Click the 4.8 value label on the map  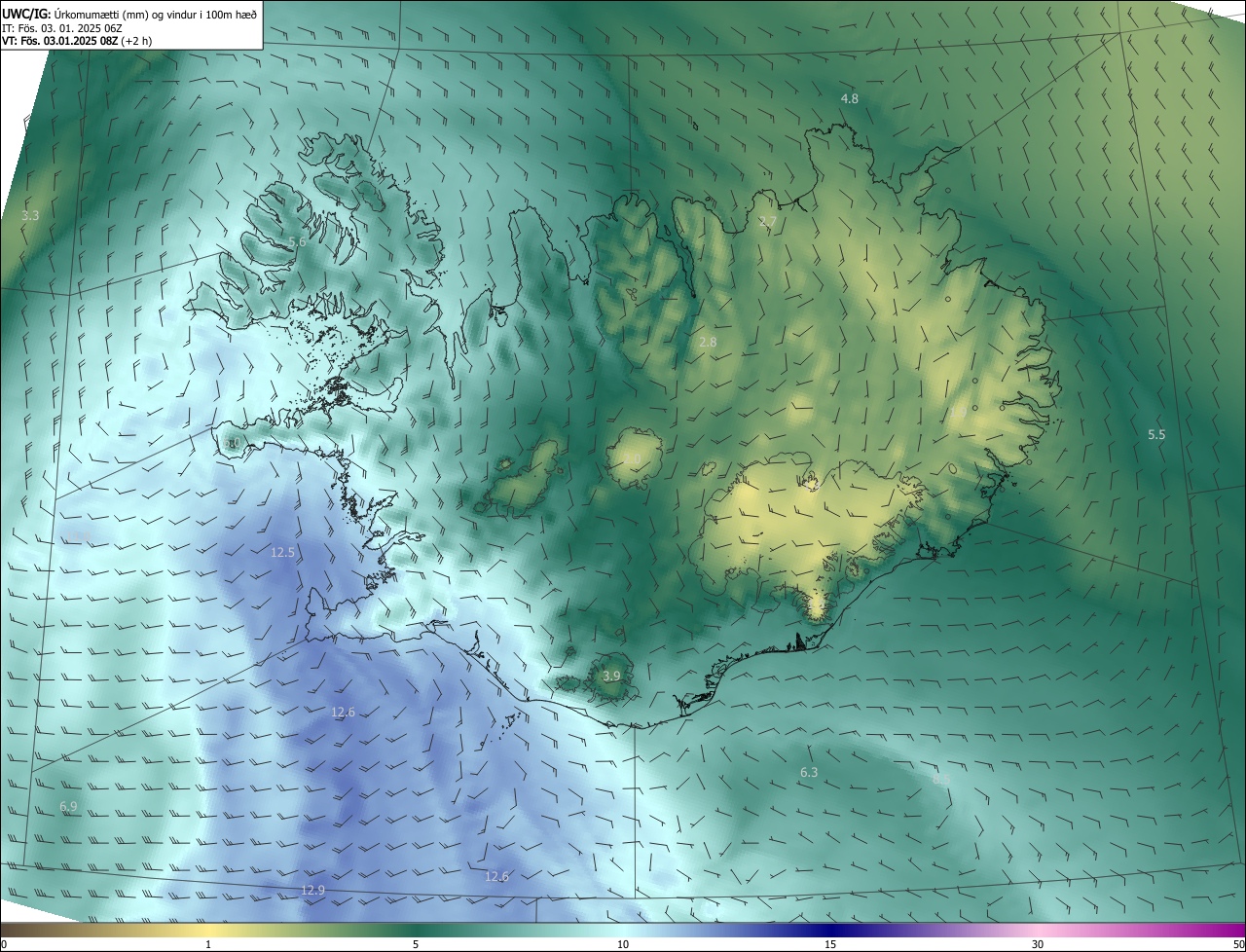(x=850, y=99)
